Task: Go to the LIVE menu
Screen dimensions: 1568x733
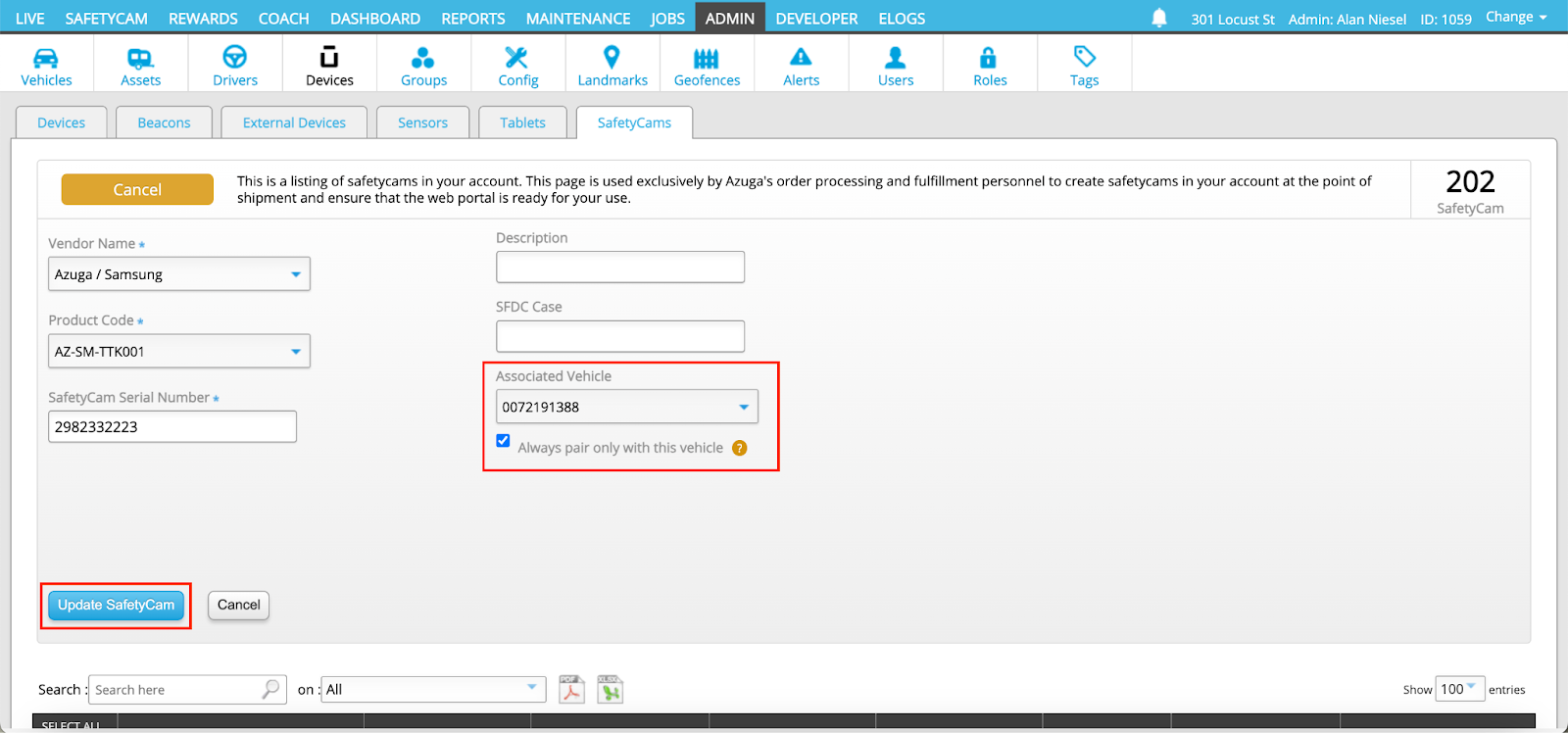Action: coord(30,19)
